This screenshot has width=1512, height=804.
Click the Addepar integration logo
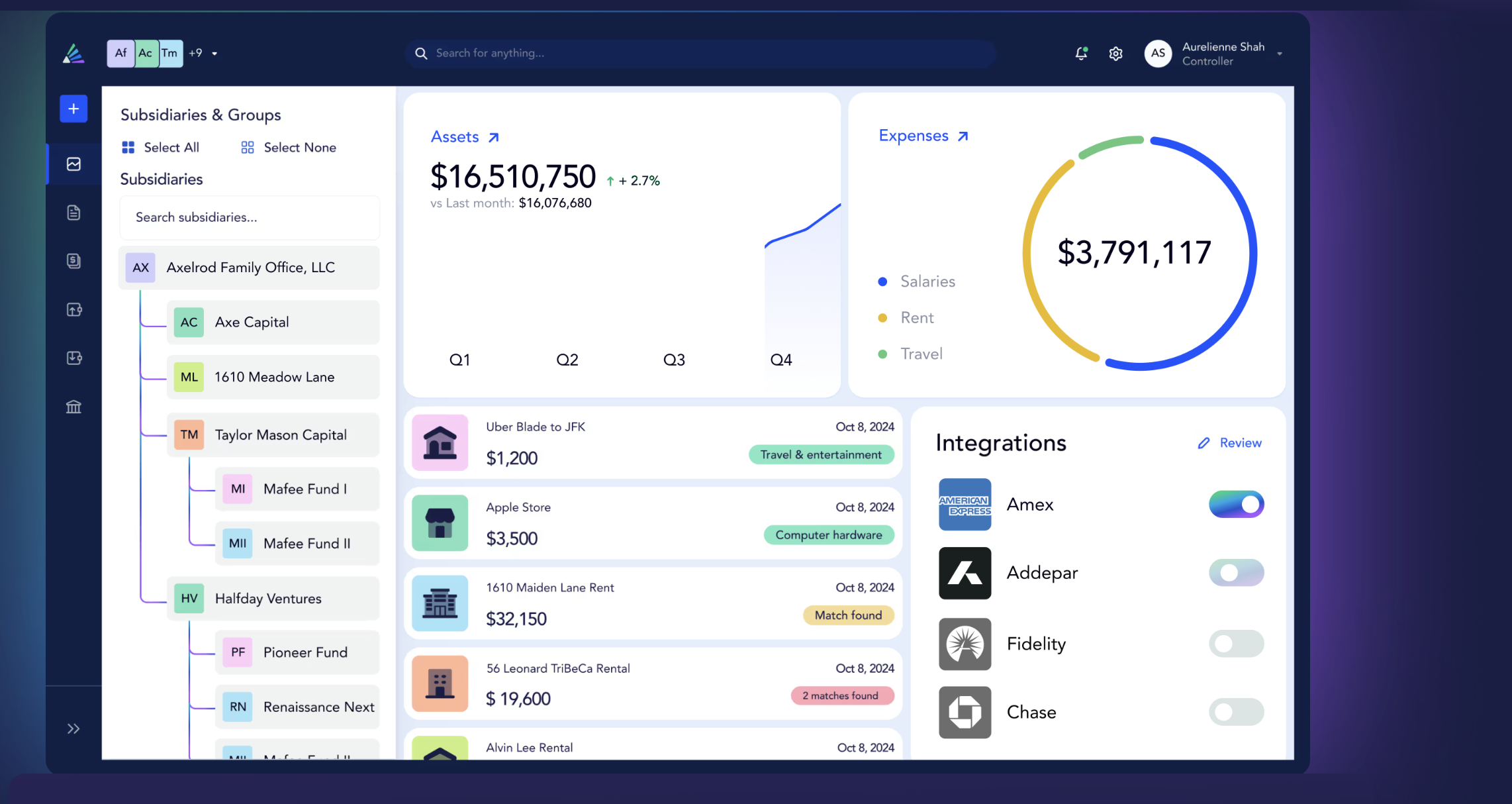click(x=965, y=573)
